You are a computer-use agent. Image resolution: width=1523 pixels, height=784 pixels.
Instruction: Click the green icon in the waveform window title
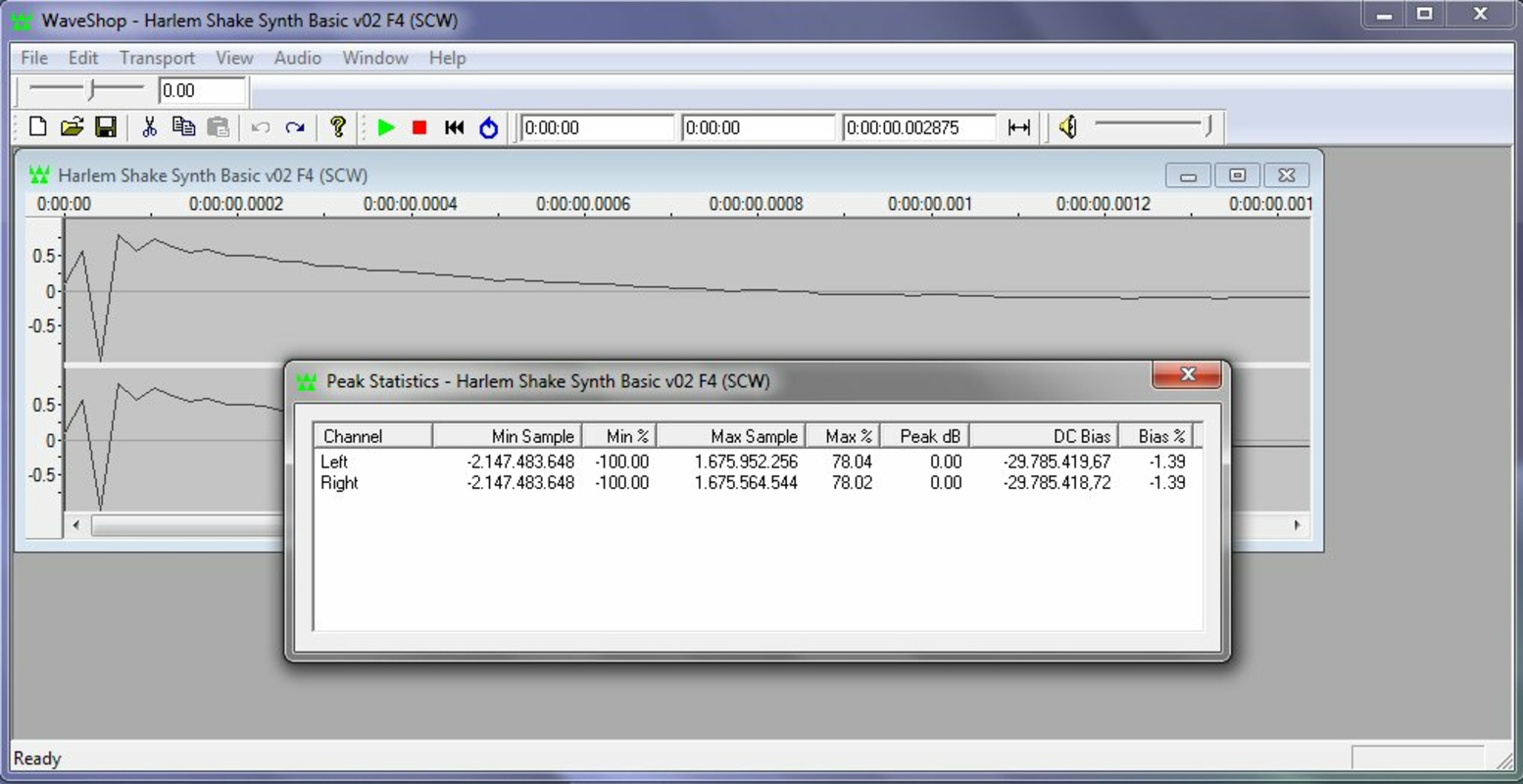click(x=39, y=175)
